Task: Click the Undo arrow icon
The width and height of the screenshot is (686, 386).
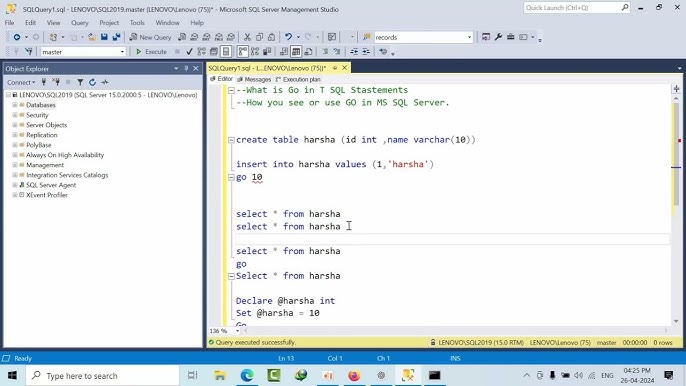Action: click(x=288, y=37)
